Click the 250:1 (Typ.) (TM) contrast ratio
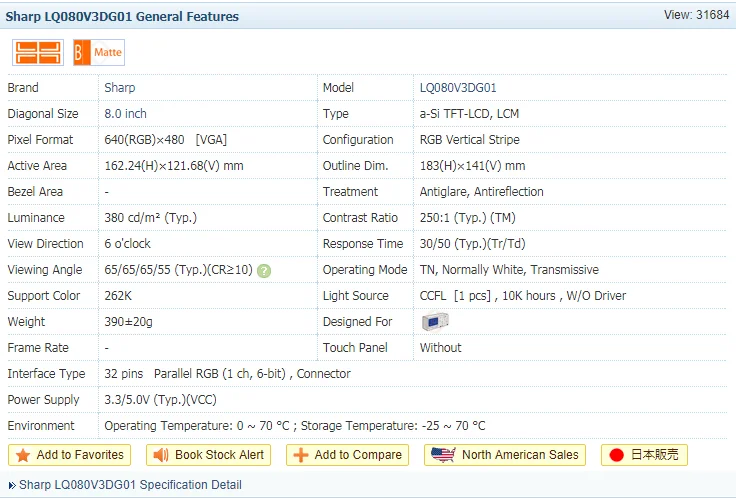 pos(468,218)
